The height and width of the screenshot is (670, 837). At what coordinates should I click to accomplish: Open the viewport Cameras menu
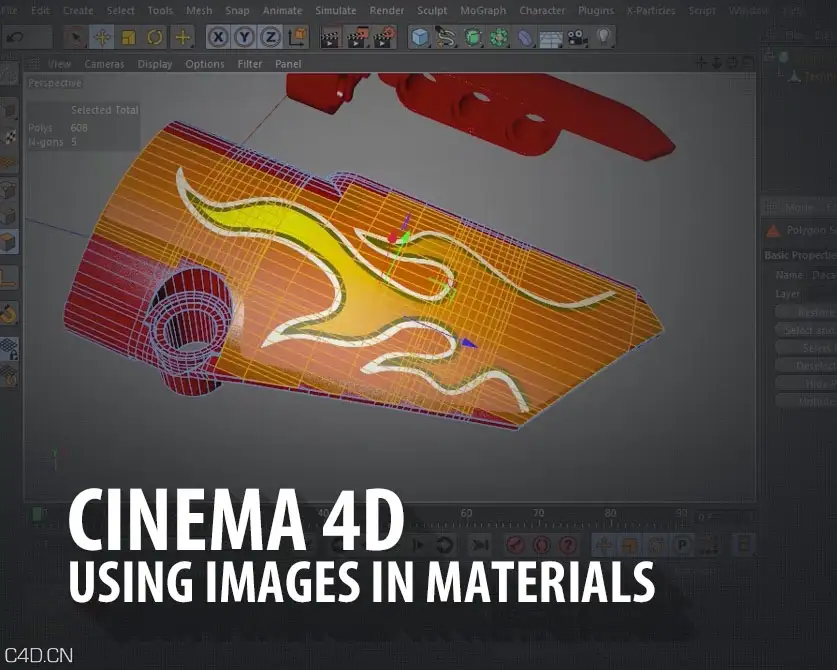pos(104,64)
